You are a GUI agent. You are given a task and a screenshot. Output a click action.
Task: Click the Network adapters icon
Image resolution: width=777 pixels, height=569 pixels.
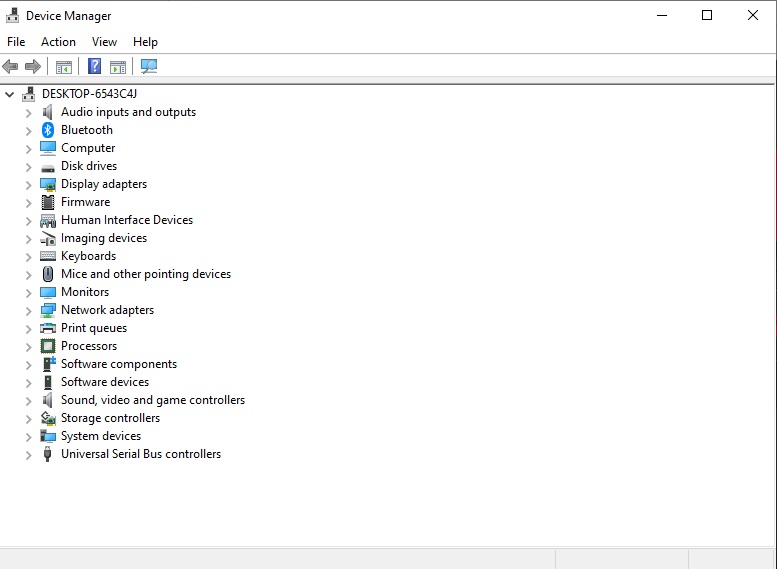click(48, 310)
